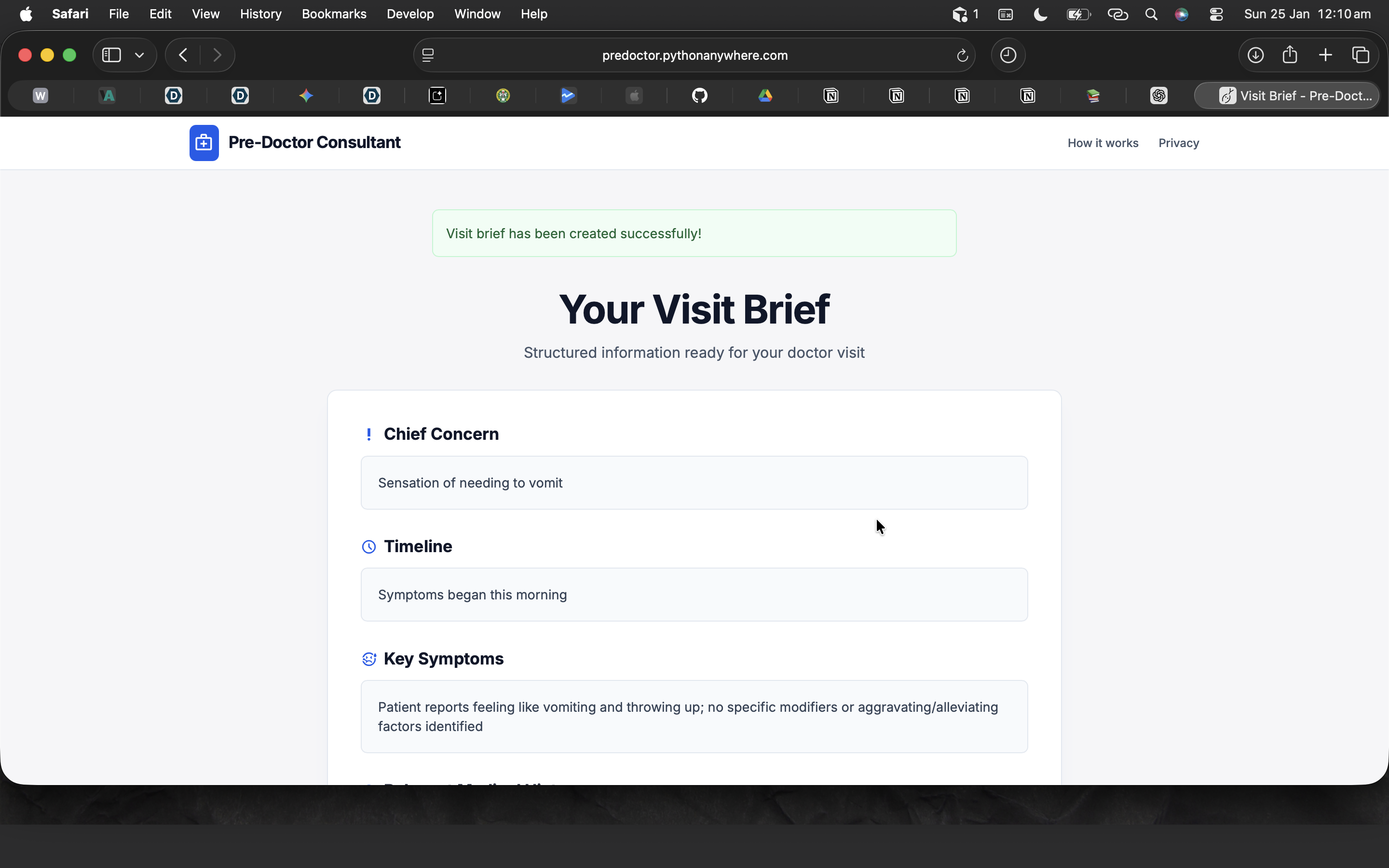1389x868 pixels.
Task: Open the Privacy link
Action: click(x=1178, y=143)
